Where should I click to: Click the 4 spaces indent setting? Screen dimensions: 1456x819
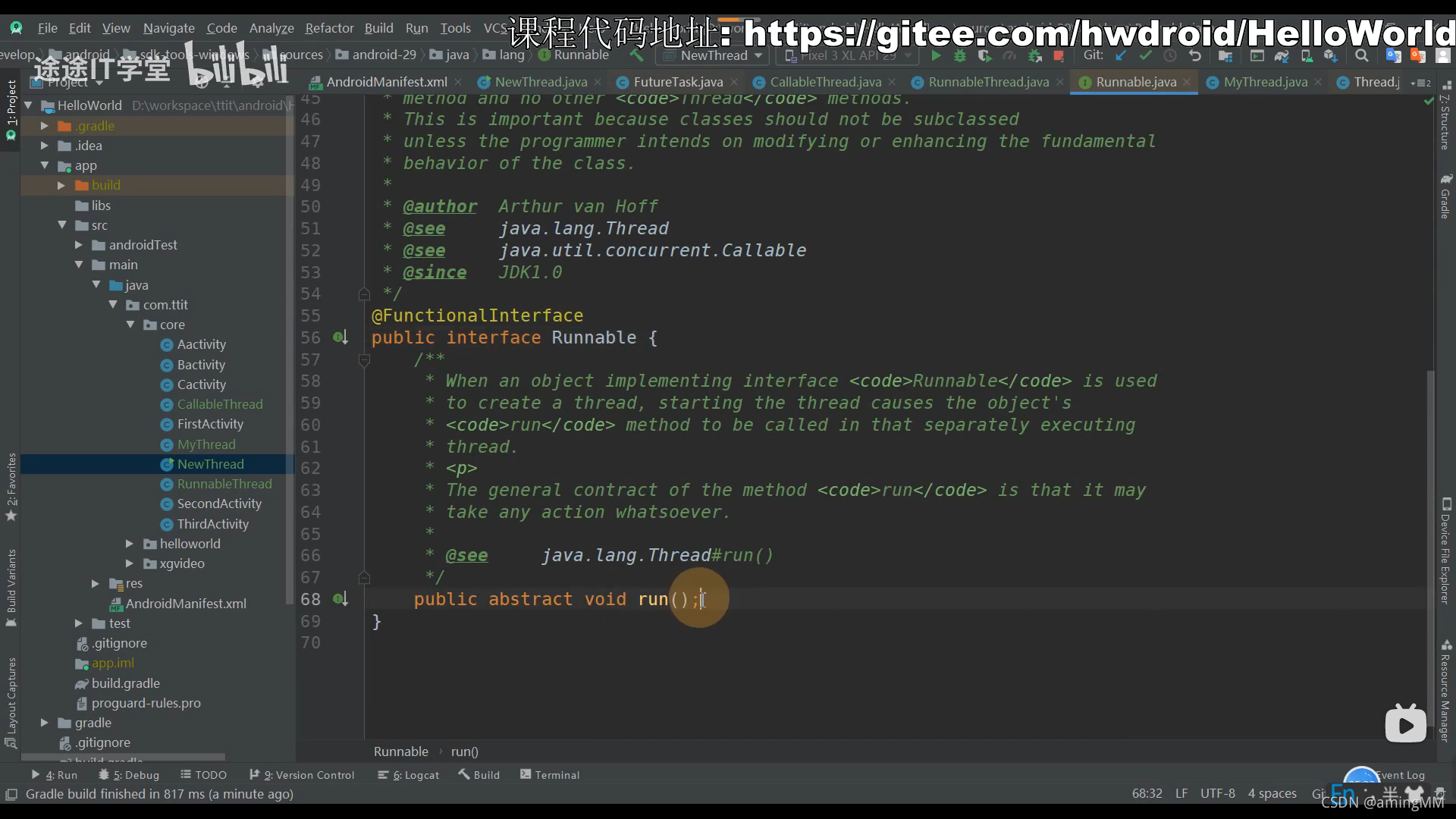1272,793
